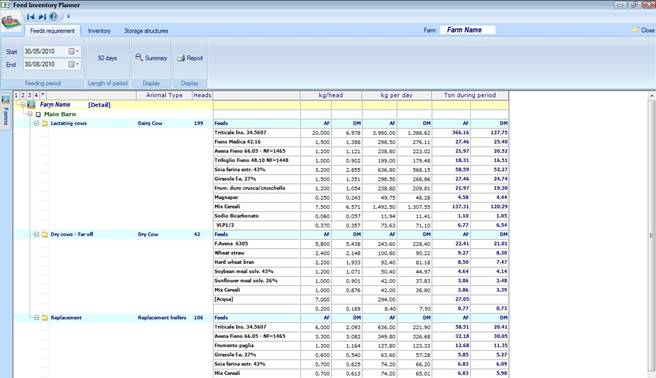Open the Start date calendar dropdown

74,51
